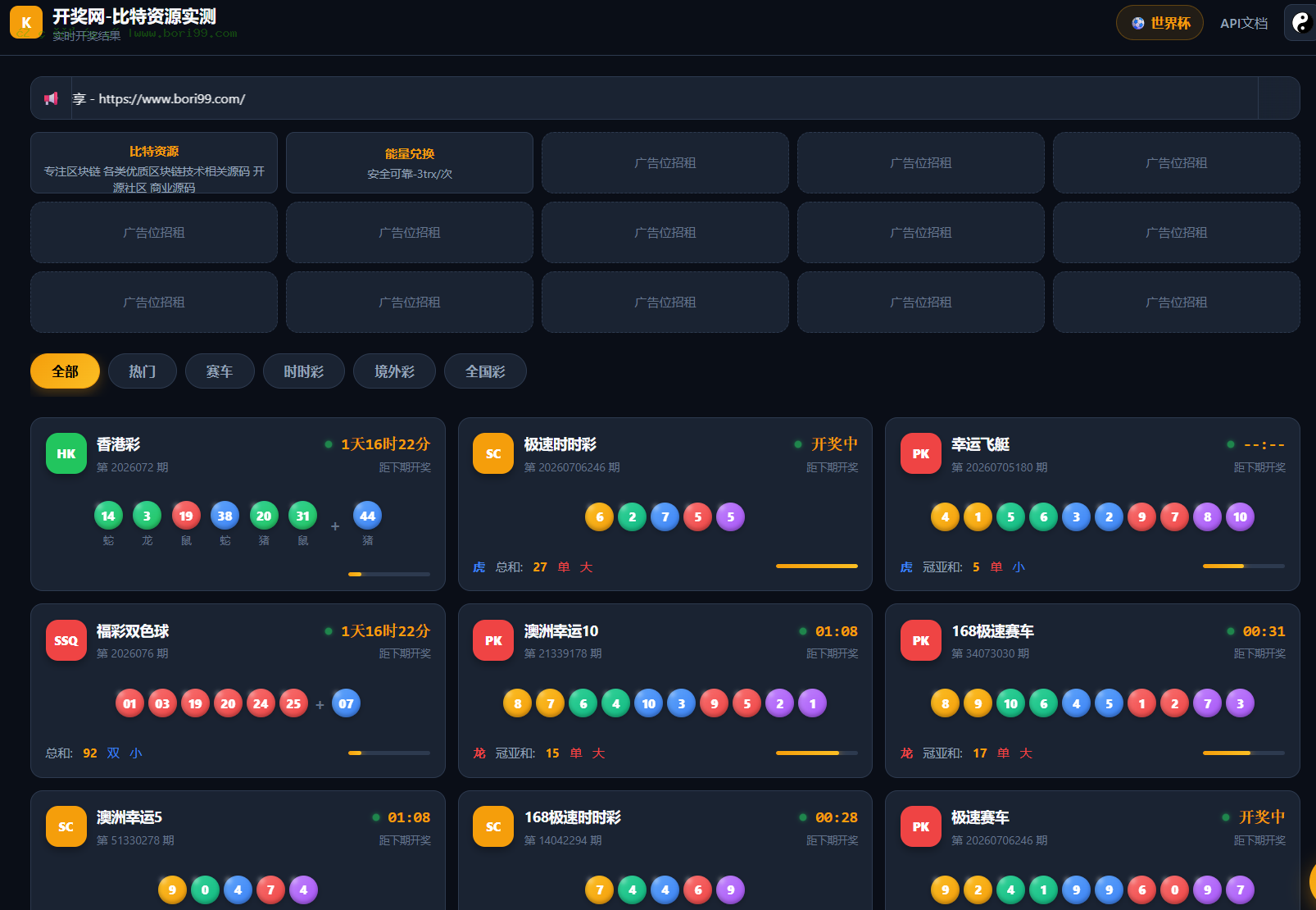Click the globe icon in 世界杯 button
This screenshot has width=1316, height=910.
(1138, 23)
